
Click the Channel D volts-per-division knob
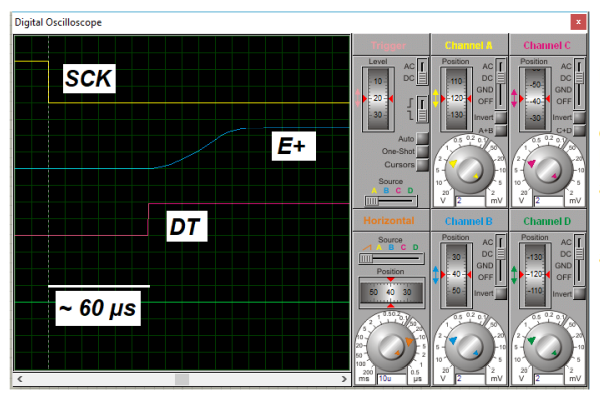coord(548,347)
